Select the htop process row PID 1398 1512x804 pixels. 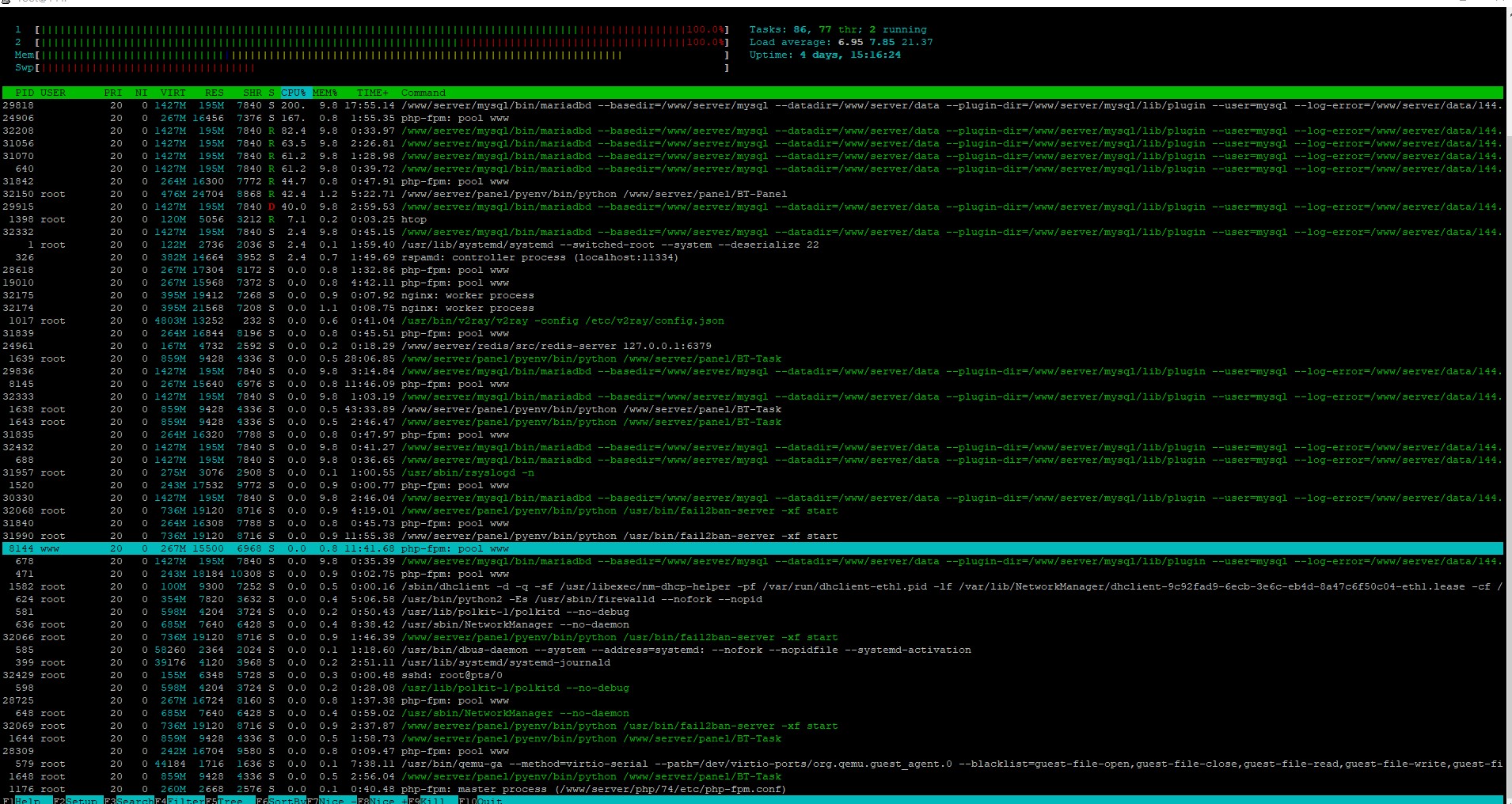point(752,219)
